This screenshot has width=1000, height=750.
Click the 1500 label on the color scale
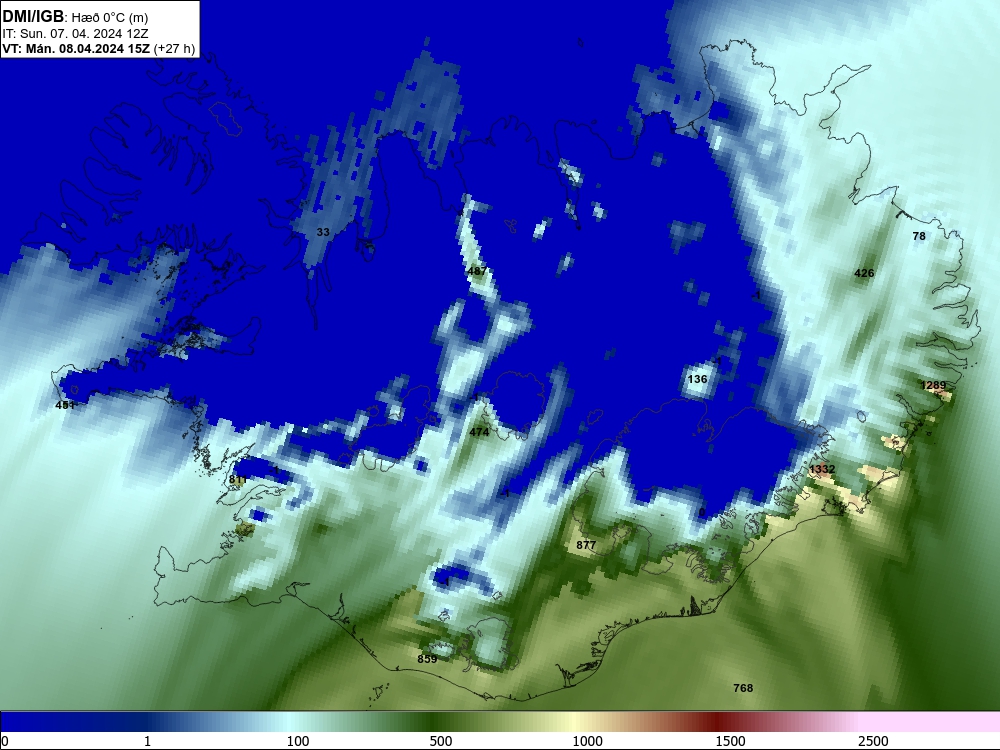coord(730,741)
